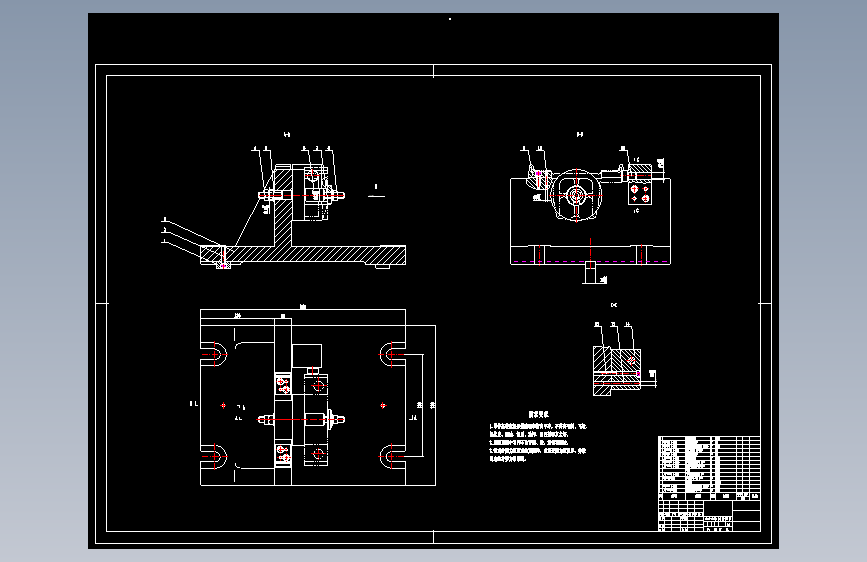Select the hatched base plate in section view
Screen dimensions: 867x562
coord(303,255)
